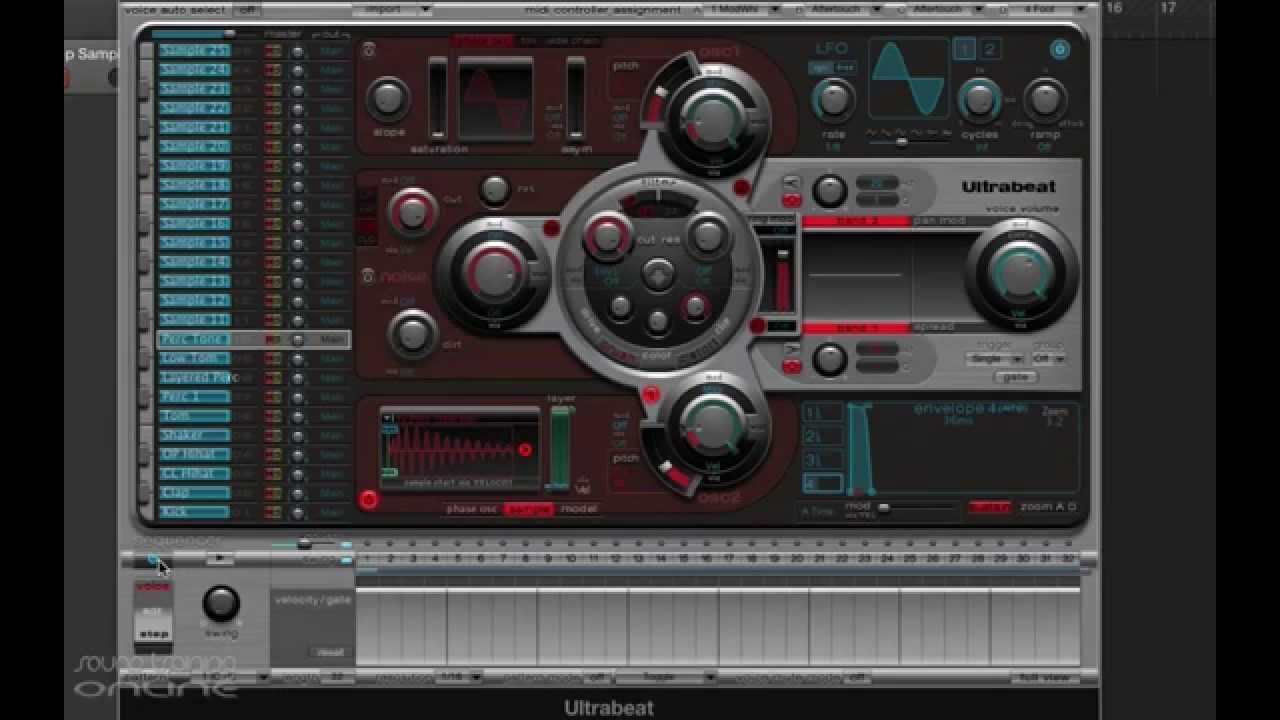Click the velocity/gate reset button
Viewport: 1280px width, 720px height.
[x=329, y=652]
